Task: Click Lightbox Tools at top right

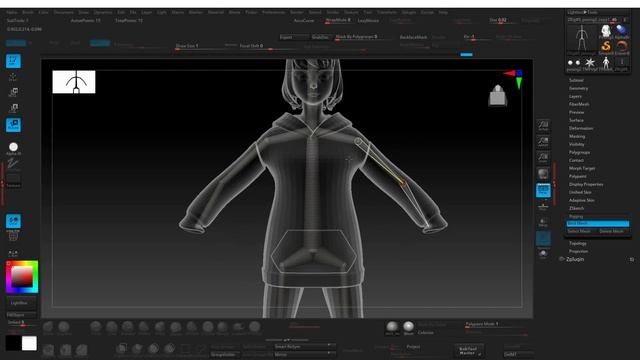Action: coord(582,13)
